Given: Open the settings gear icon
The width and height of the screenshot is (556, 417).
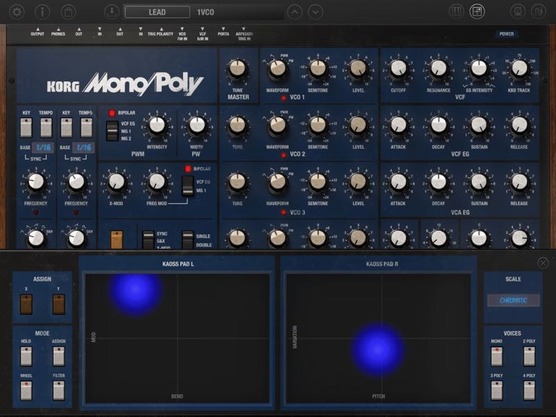Looking at the screenshot, I should click(17, 12).
